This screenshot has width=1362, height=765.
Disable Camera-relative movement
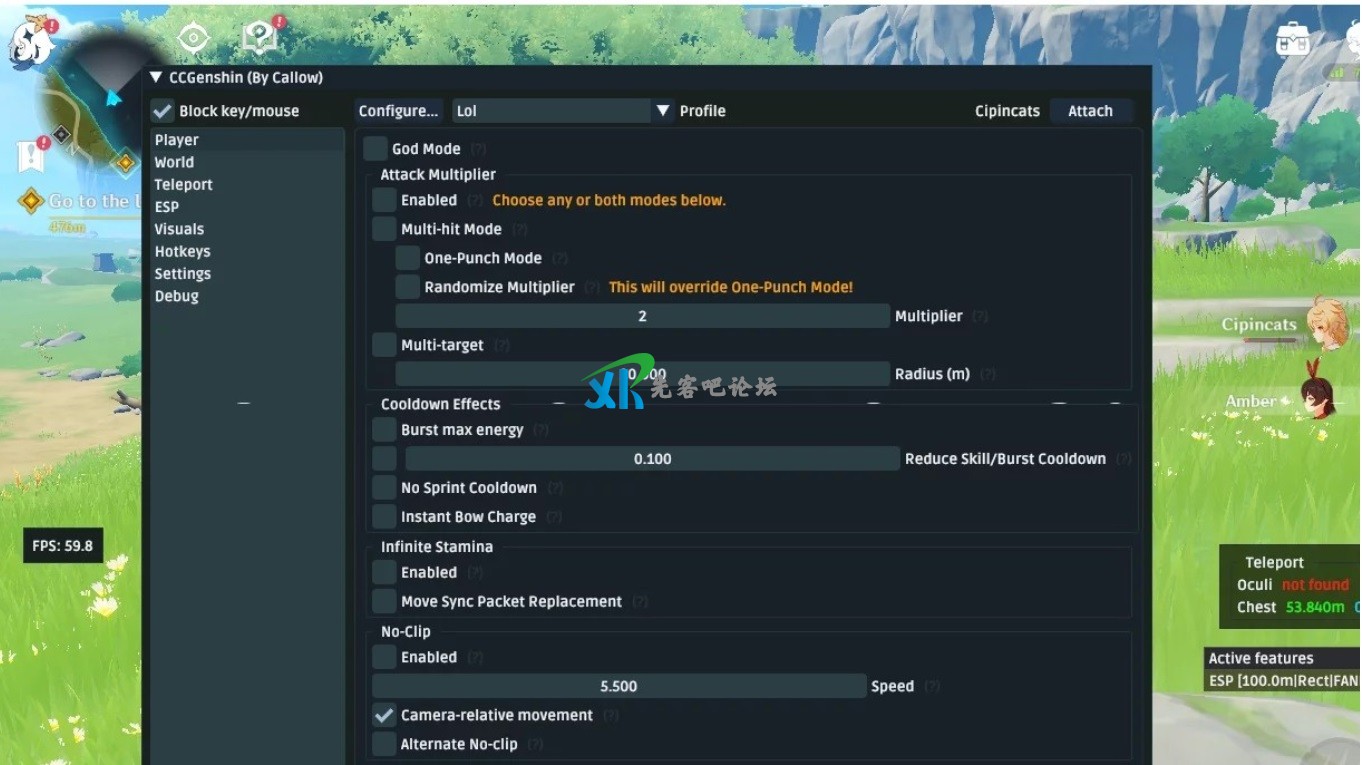click(x=384, y=715)
